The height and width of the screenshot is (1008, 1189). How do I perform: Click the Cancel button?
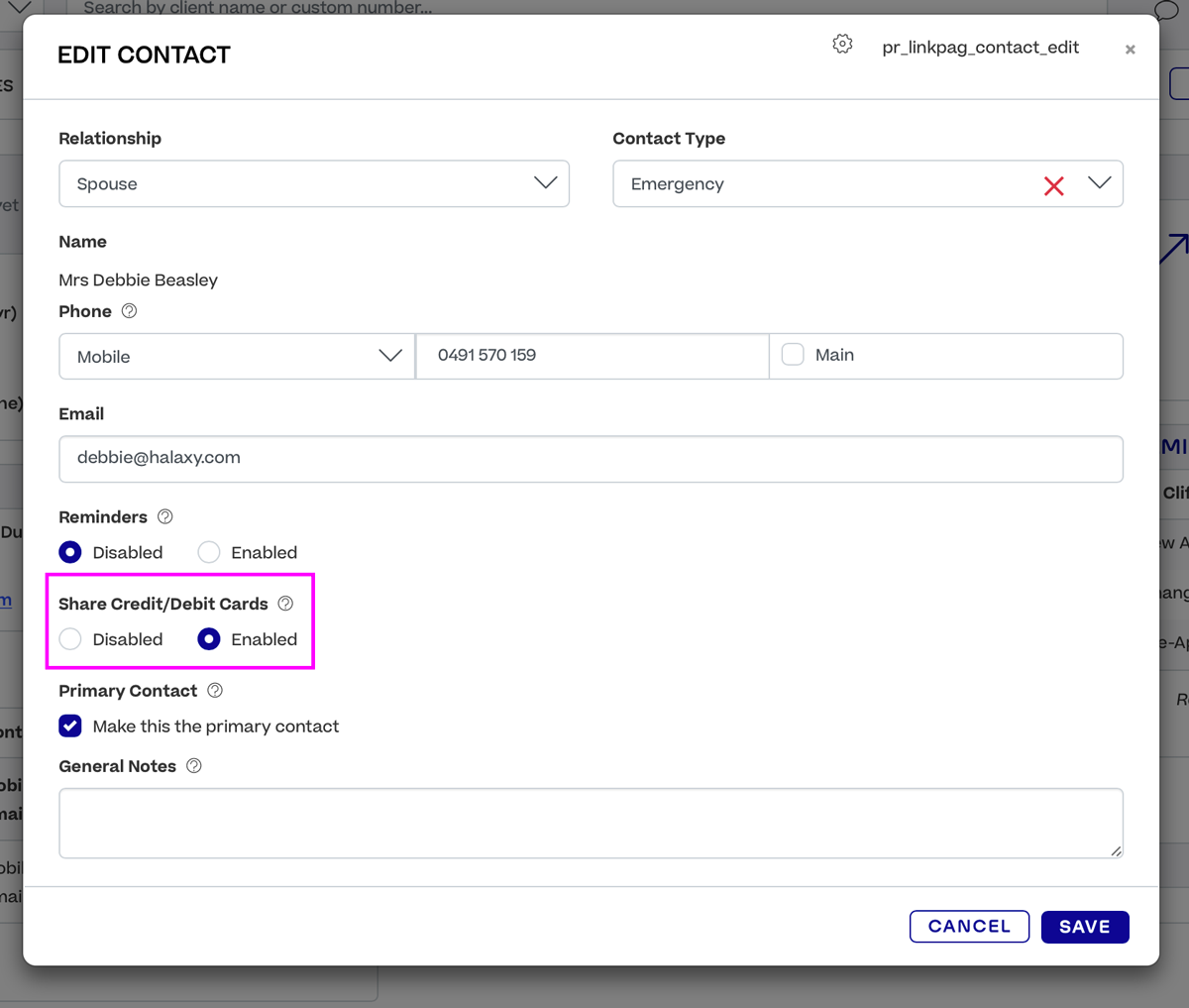[x=969, y=927]
